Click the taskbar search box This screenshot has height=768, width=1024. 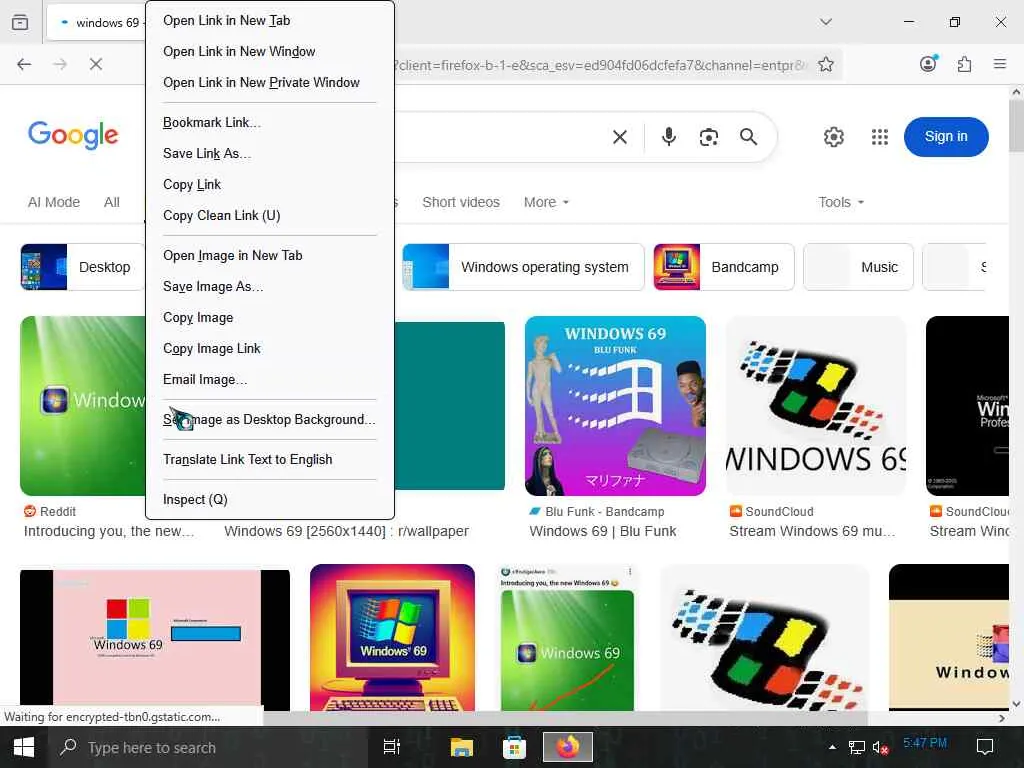[x=212, y=747]
